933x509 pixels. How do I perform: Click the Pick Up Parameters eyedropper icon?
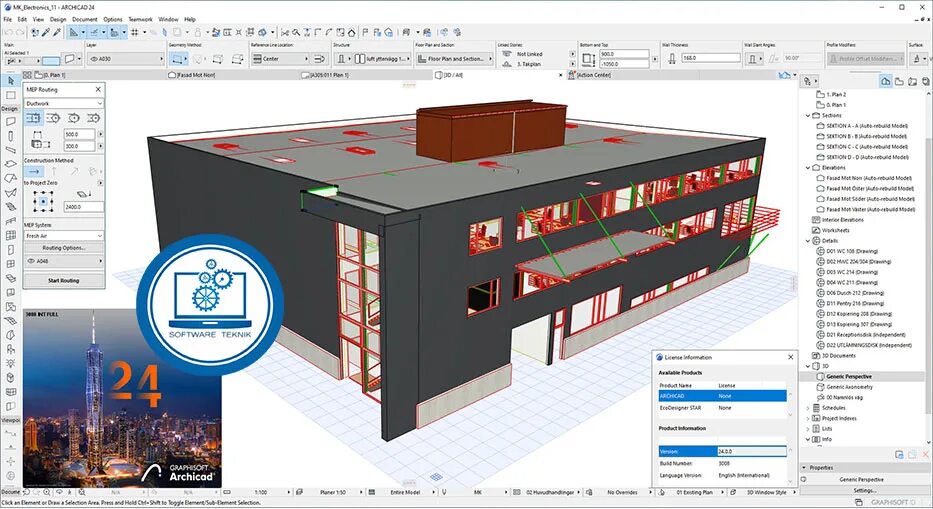(x=45, y=33)
